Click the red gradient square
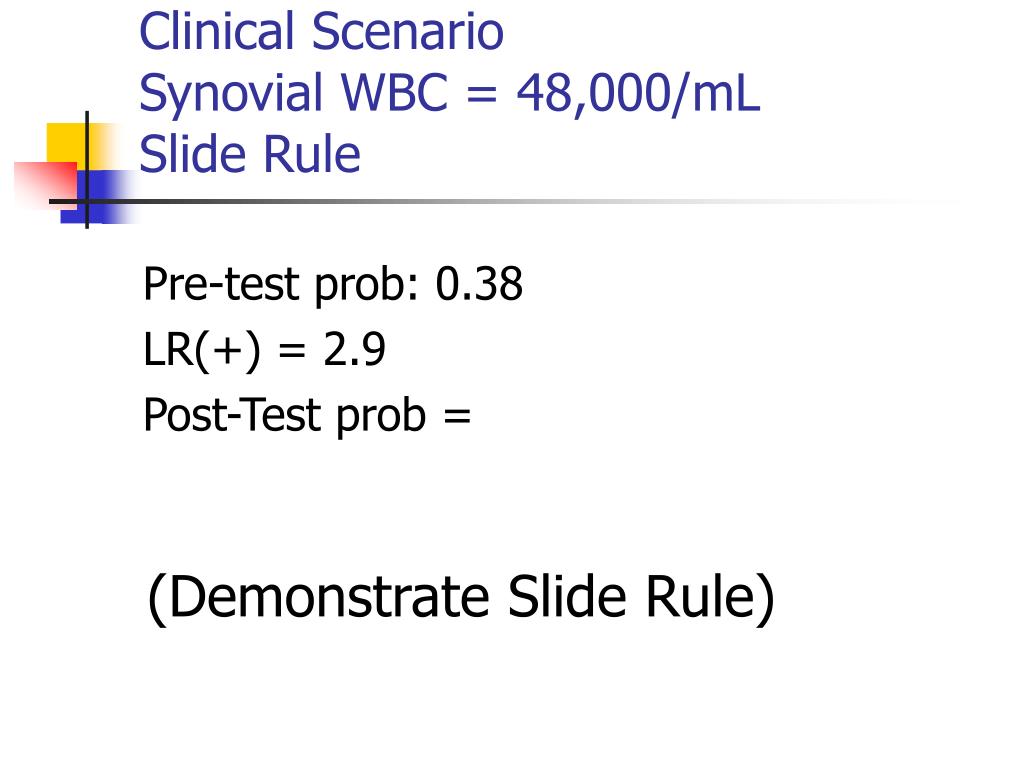Image resolution: width=1024 pixels, height=768 pixels. [x=46, y=185]
